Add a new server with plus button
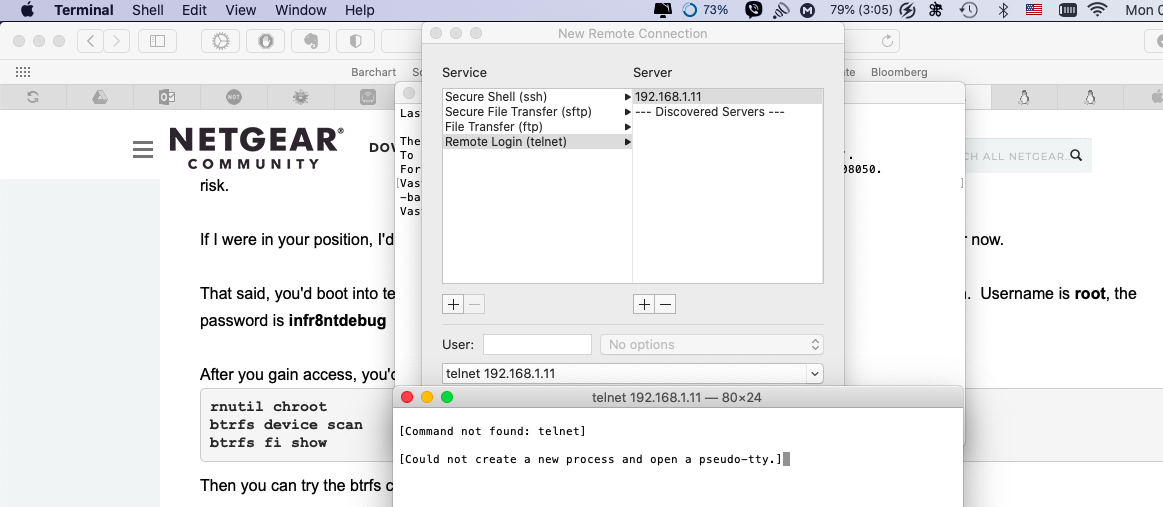Viewport: 1163px width, 507px height. pyautogui.click(x=644, y=305)
